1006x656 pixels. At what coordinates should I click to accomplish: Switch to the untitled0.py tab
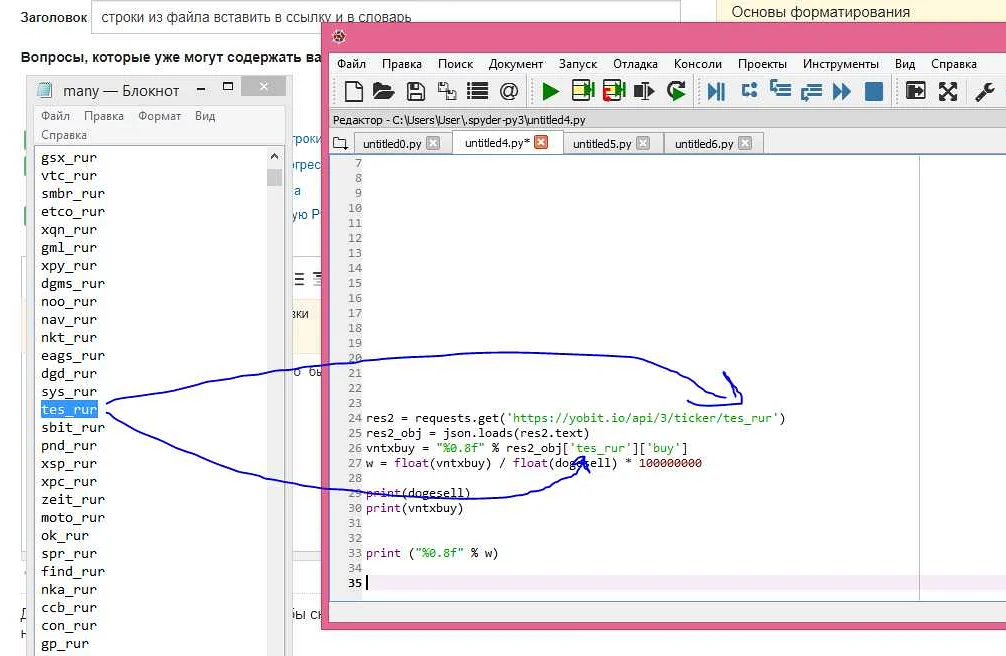point(392,144)
